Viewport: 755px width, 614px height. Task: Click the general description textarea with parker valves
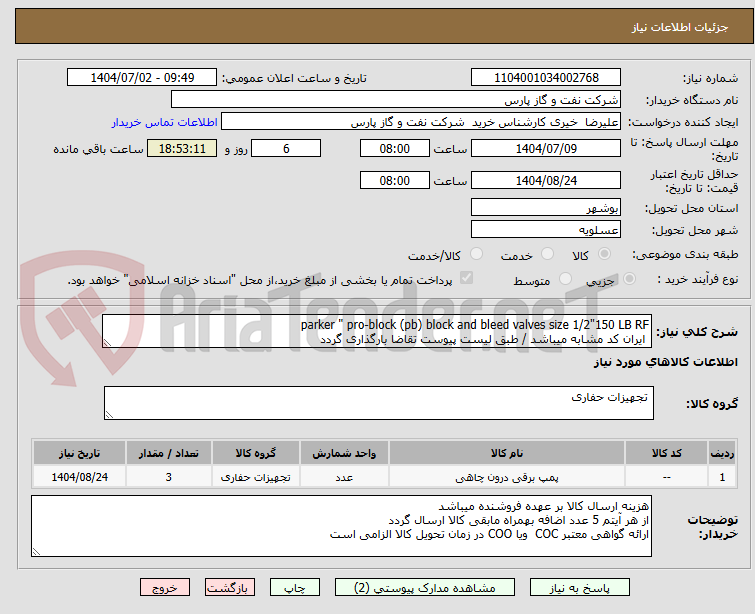point(377,331)
